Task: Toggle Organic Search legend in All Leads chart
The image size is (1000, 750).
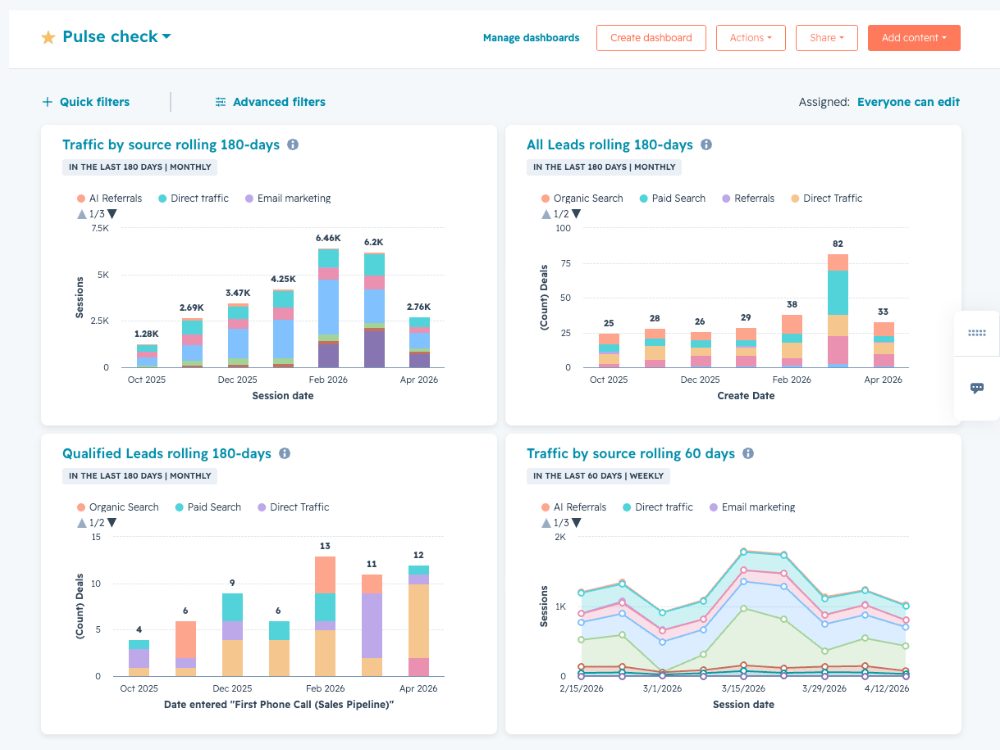Action: tap(582, 198)
